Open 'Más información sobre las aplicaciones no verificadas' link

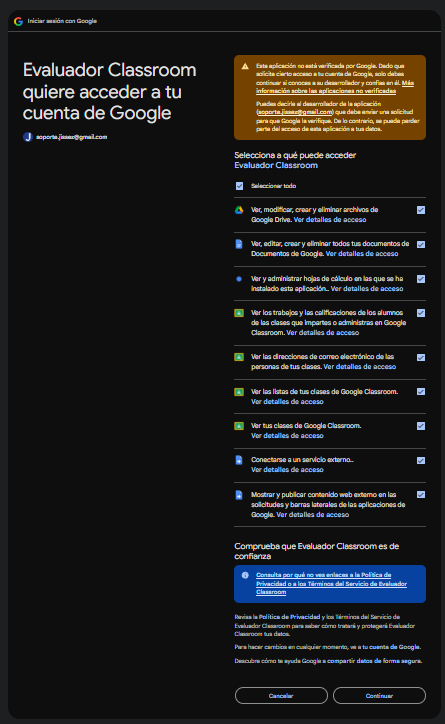335,87
